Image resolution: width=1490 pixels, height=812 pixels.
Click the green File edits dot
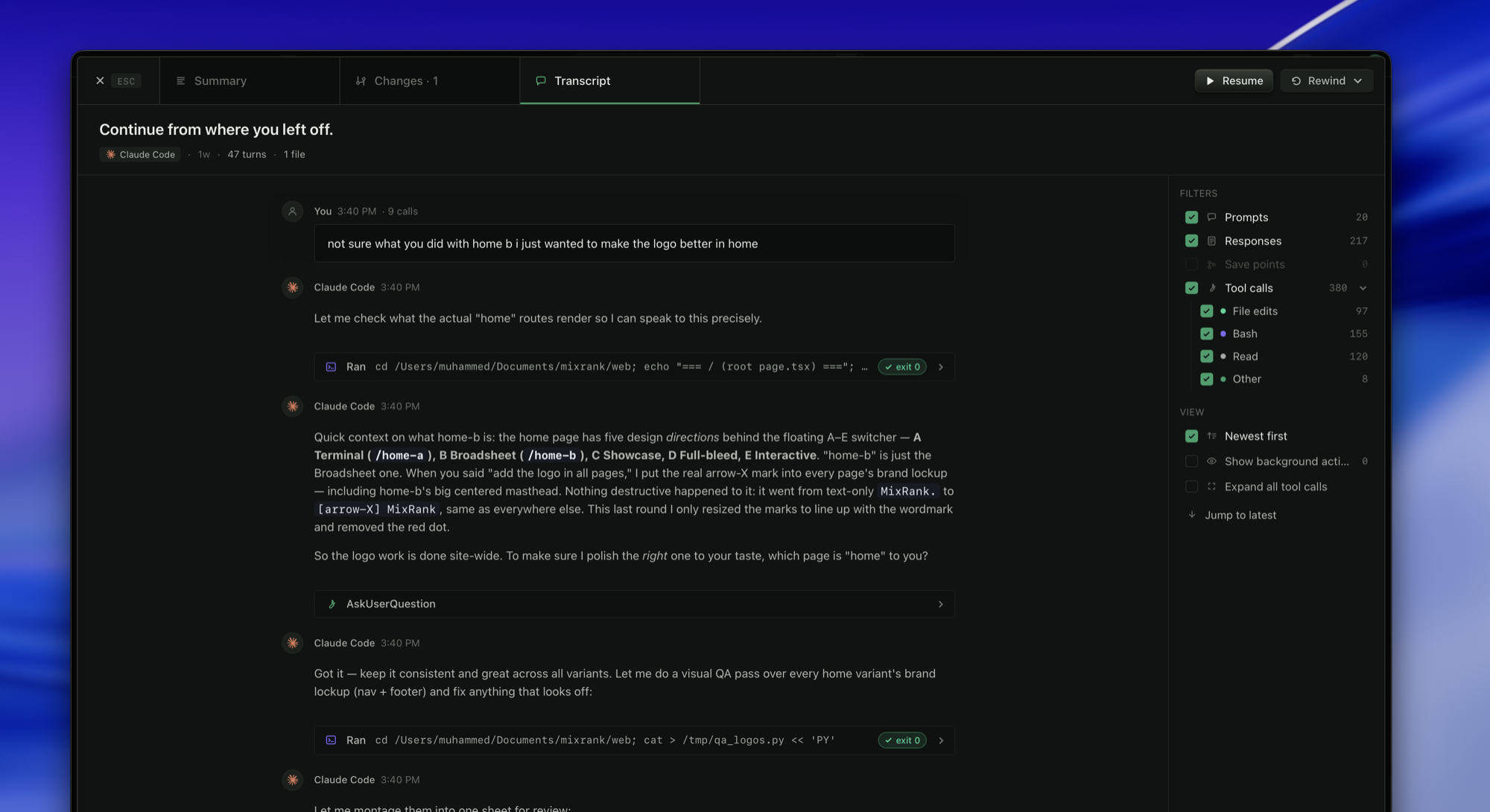pos(1223,311)
